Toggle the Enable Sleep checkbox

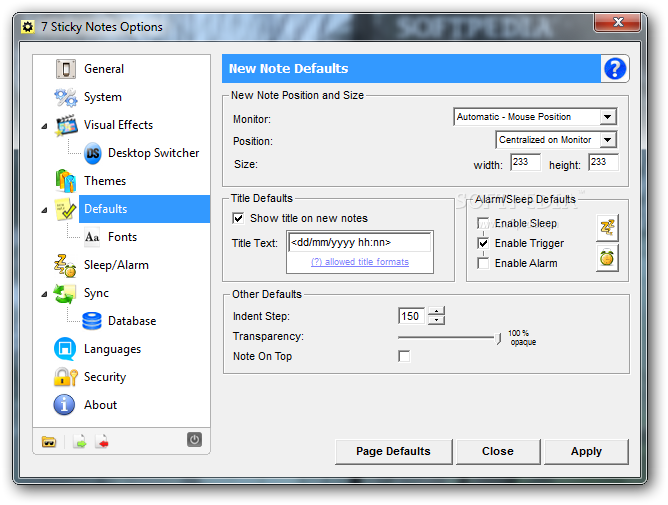pyautogui.click(x=483, y=223)
